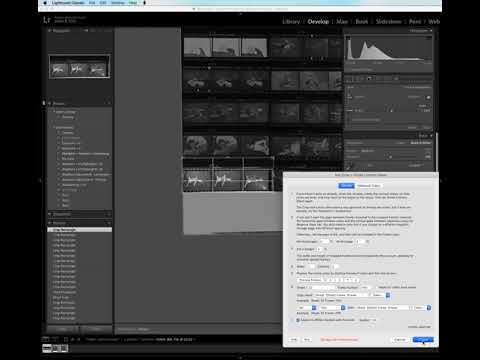480x360 pixels.
Task: Hide the top module picker arrow
Action: pos(240,14)
